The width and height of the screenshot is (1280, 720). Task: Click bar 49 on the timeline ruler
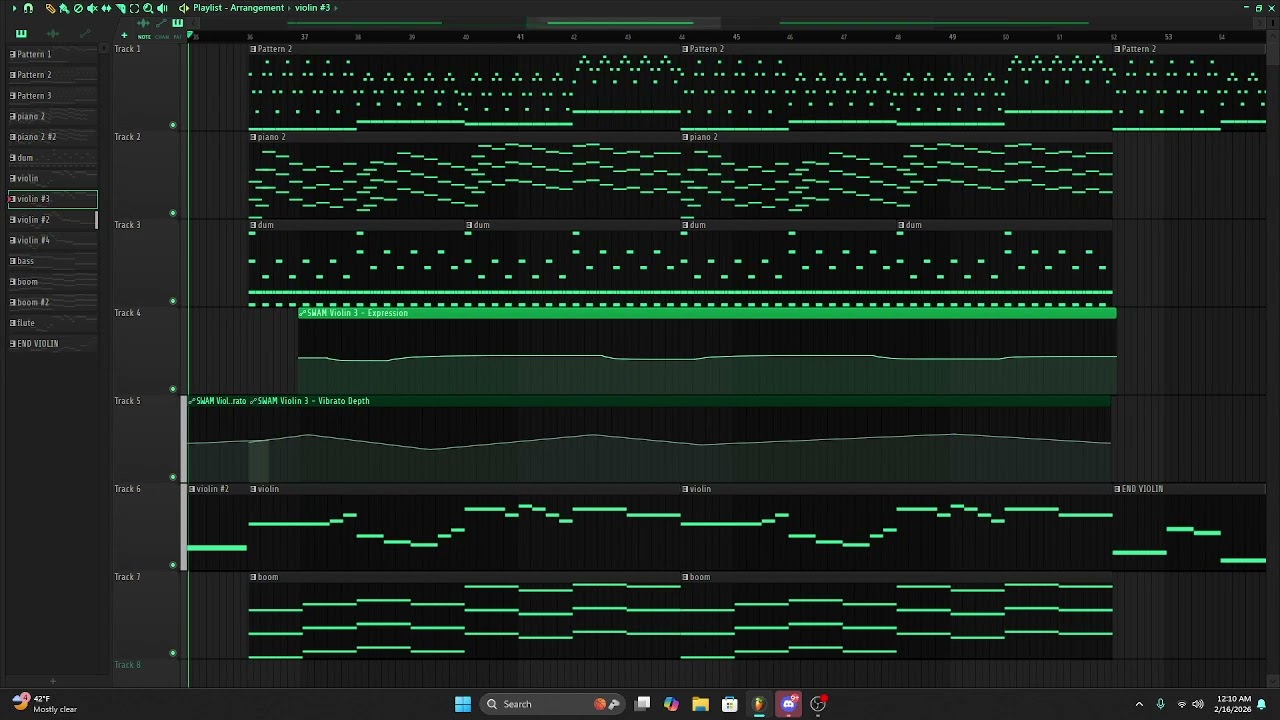(x=952, y=37)
